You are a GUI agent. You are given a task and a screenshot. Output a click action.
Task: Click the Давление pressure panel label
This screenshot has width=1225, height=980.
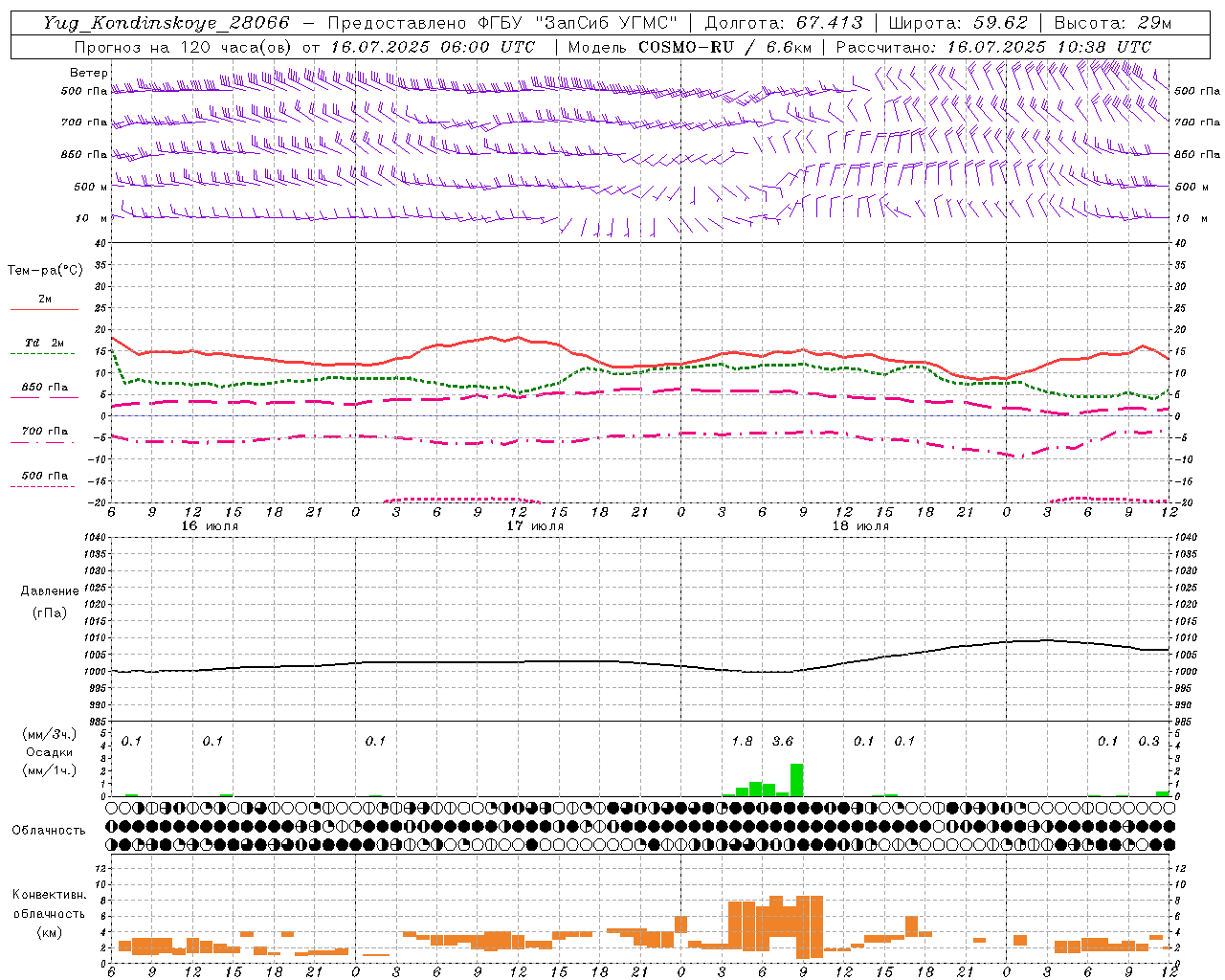(x=50, y=591)
